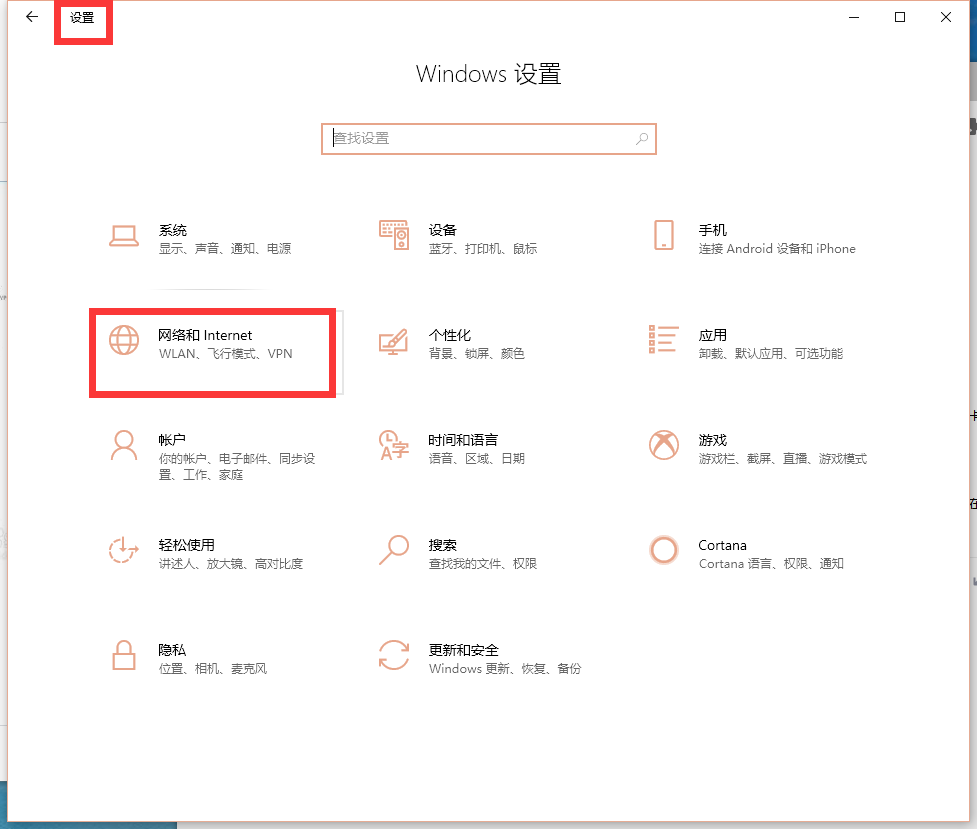Click the Search magnifier category icon
Image resolution: width=977 pixels, height=829 pixels.
tap(394, 550)
